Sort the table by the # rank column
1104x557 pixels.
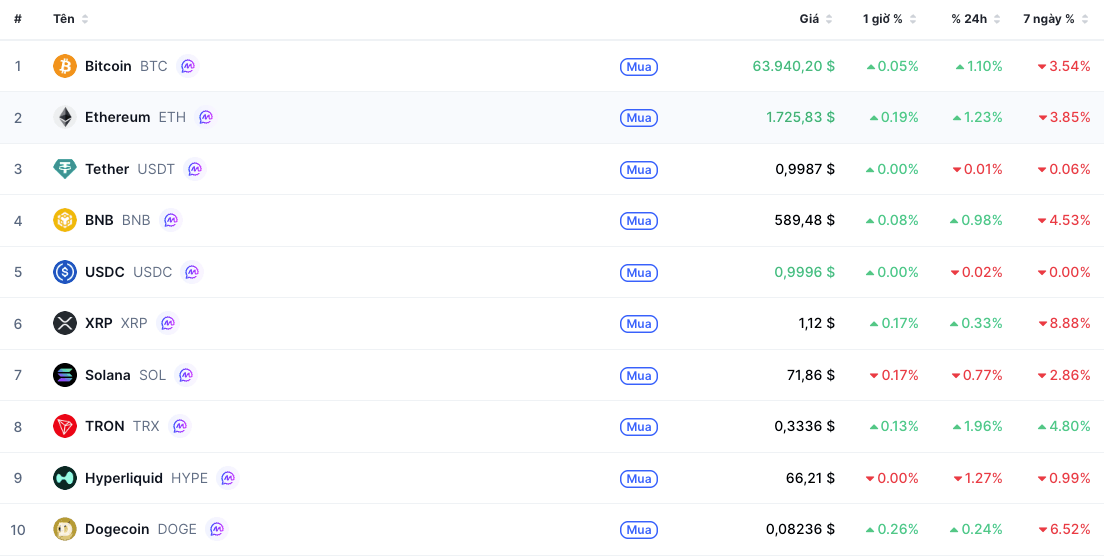(18, 19)
